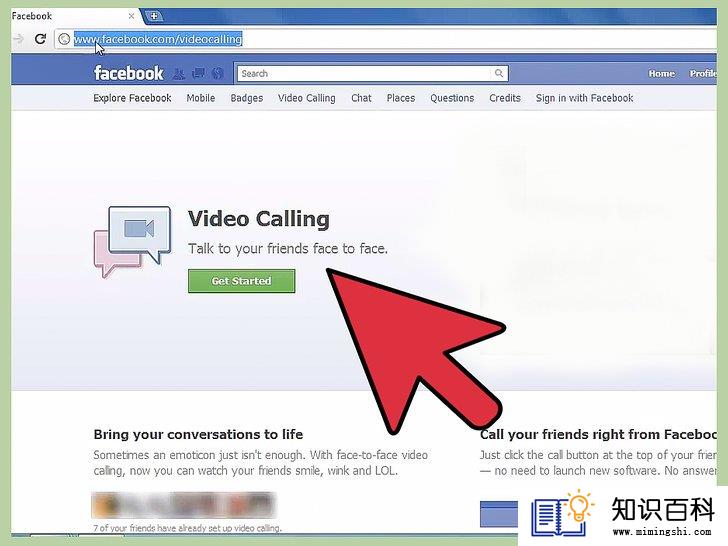The width and height of the screenshot is (728, 546).
Task: Open Questions menu item
Action: point(452,98)
